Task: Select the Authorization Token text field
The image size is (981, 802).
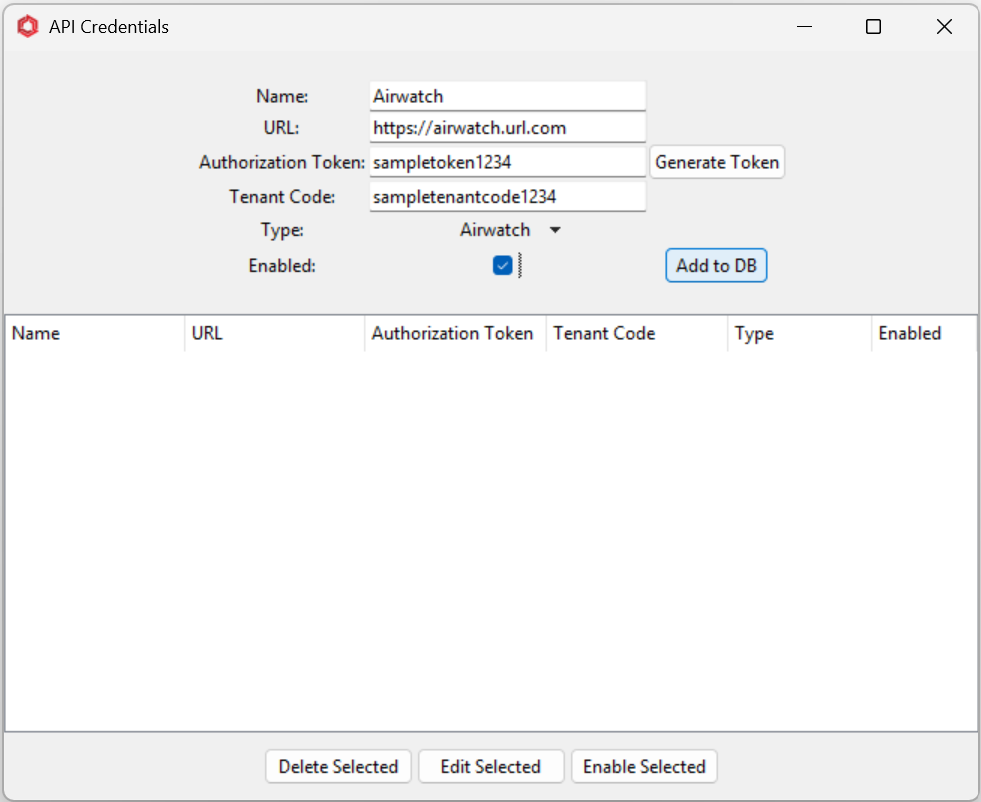Action: 507,161
